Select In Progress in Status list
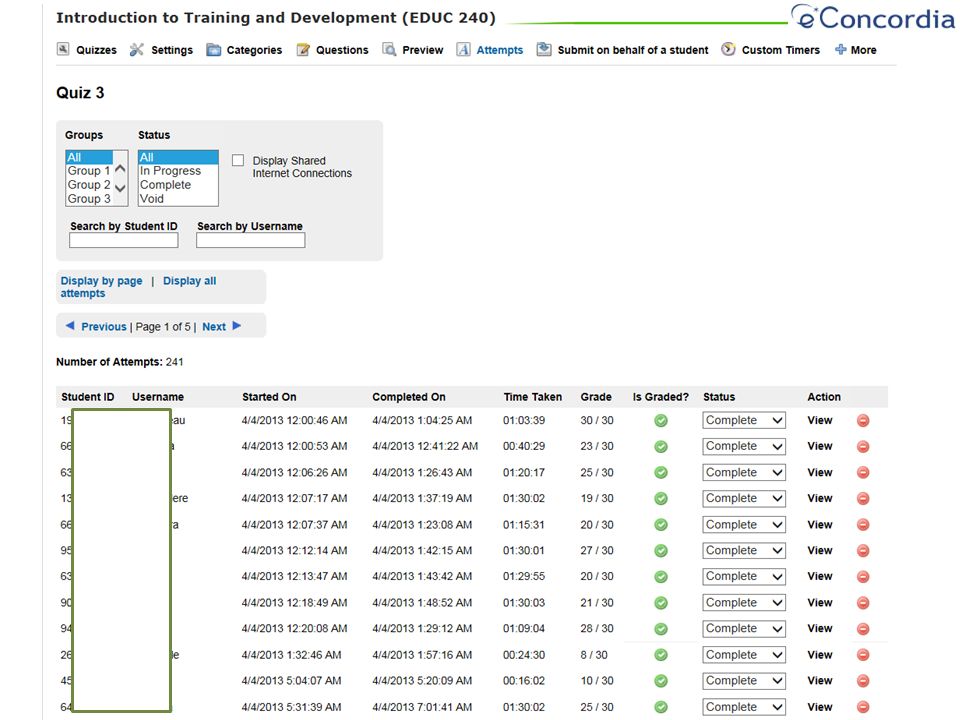This screenshot has height=720, width=960. [178, 171]
